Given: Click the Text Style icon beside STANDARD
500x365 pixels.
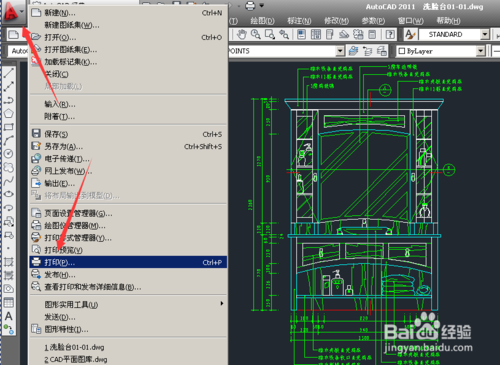Looking at the screenshot, I should point(410,34).
